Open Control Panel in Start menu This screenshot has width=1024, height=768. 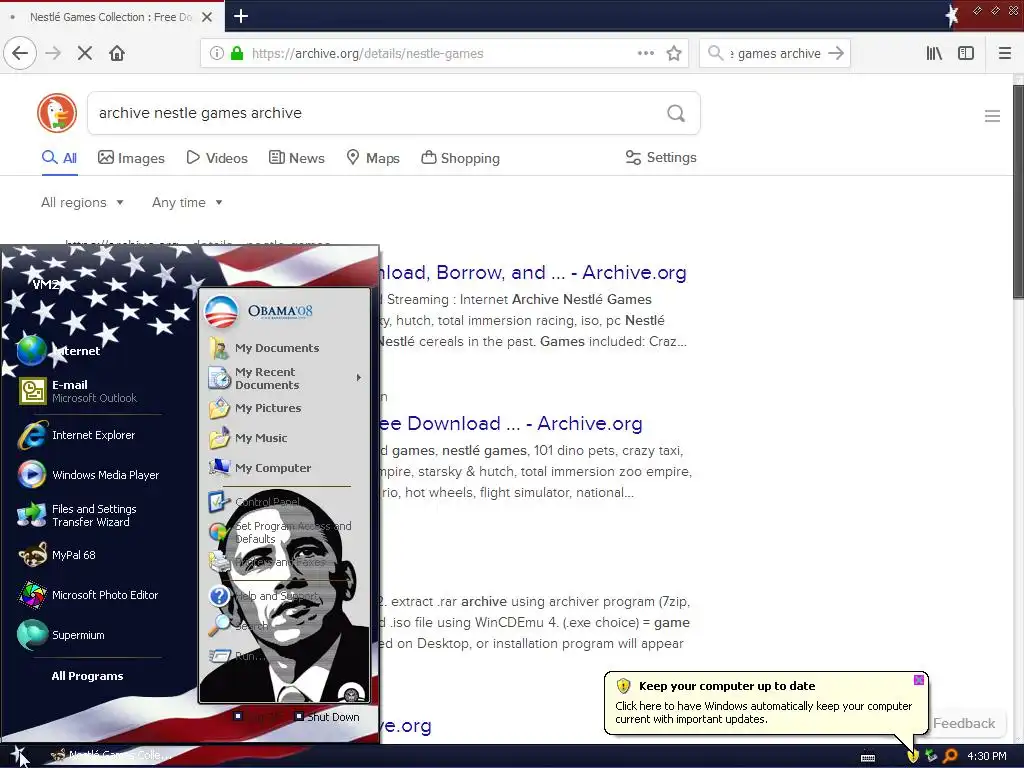[255, 502]
